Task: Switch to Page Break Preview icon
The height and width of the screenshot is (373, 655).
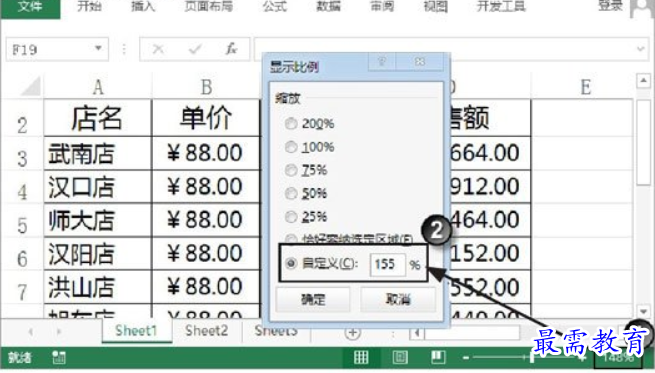Action: point(438,357)
